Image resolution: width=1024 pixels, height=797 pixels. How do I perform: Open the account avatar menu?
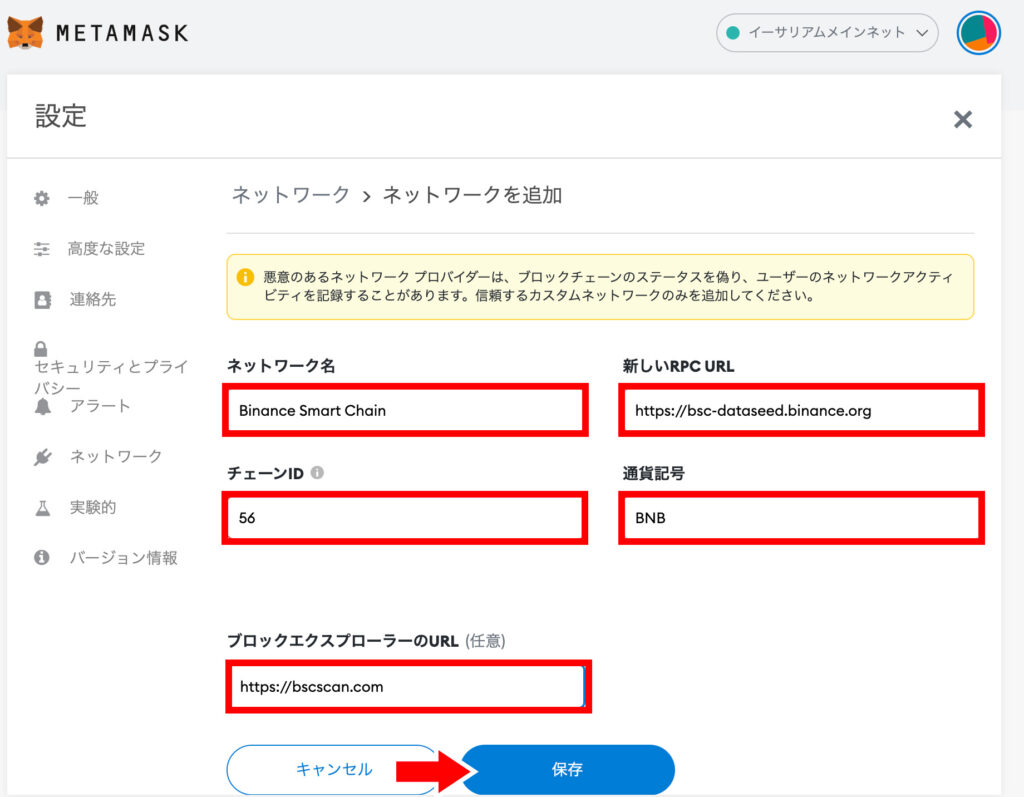coord(978,33)
